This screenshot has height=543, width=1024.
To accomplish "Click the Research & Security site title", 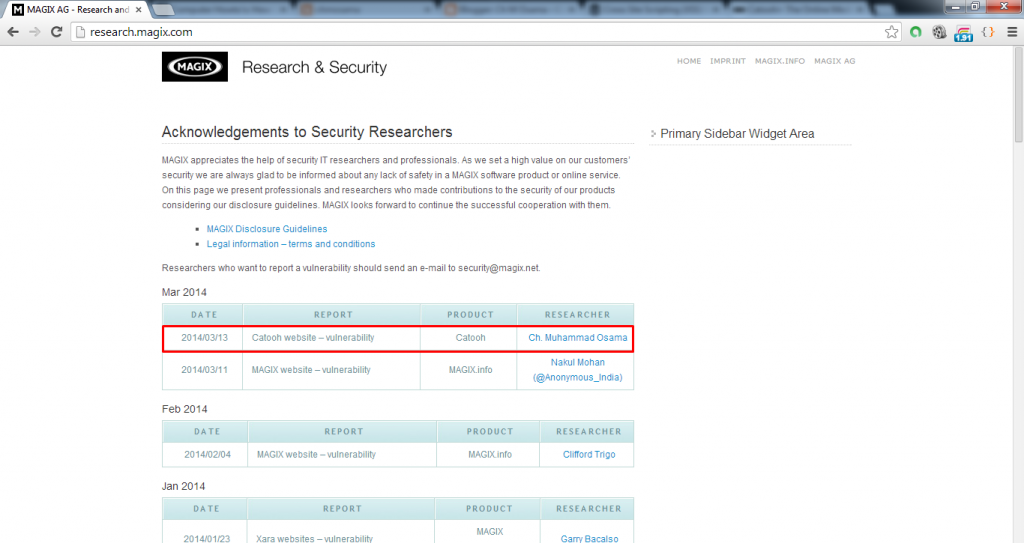I will point(314,67).
